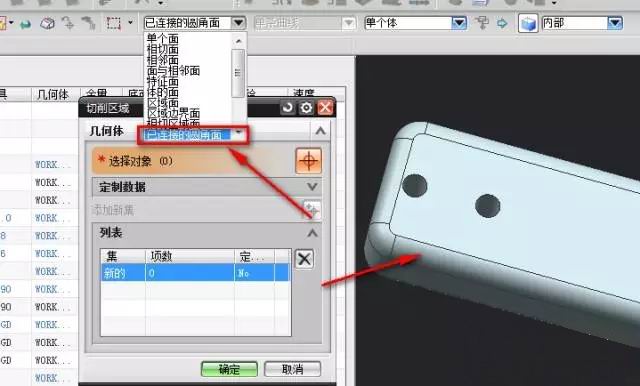Click the add new set icon

(x=312, y=209)
